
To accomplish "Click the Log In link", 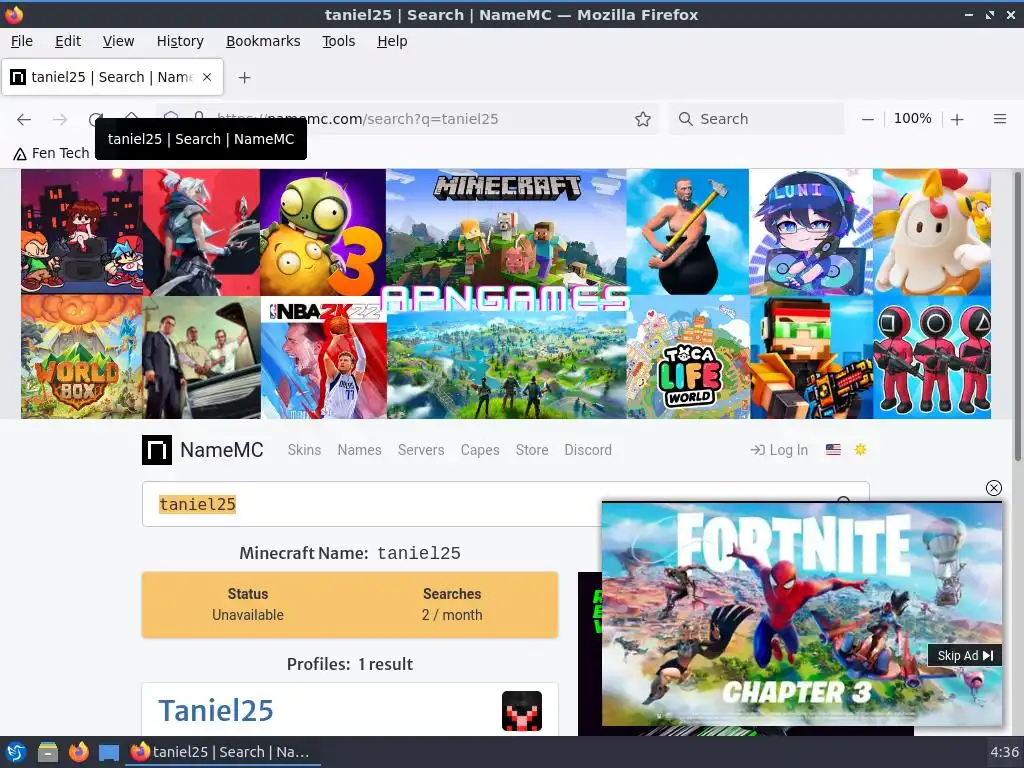I will (x=779, y=450).
